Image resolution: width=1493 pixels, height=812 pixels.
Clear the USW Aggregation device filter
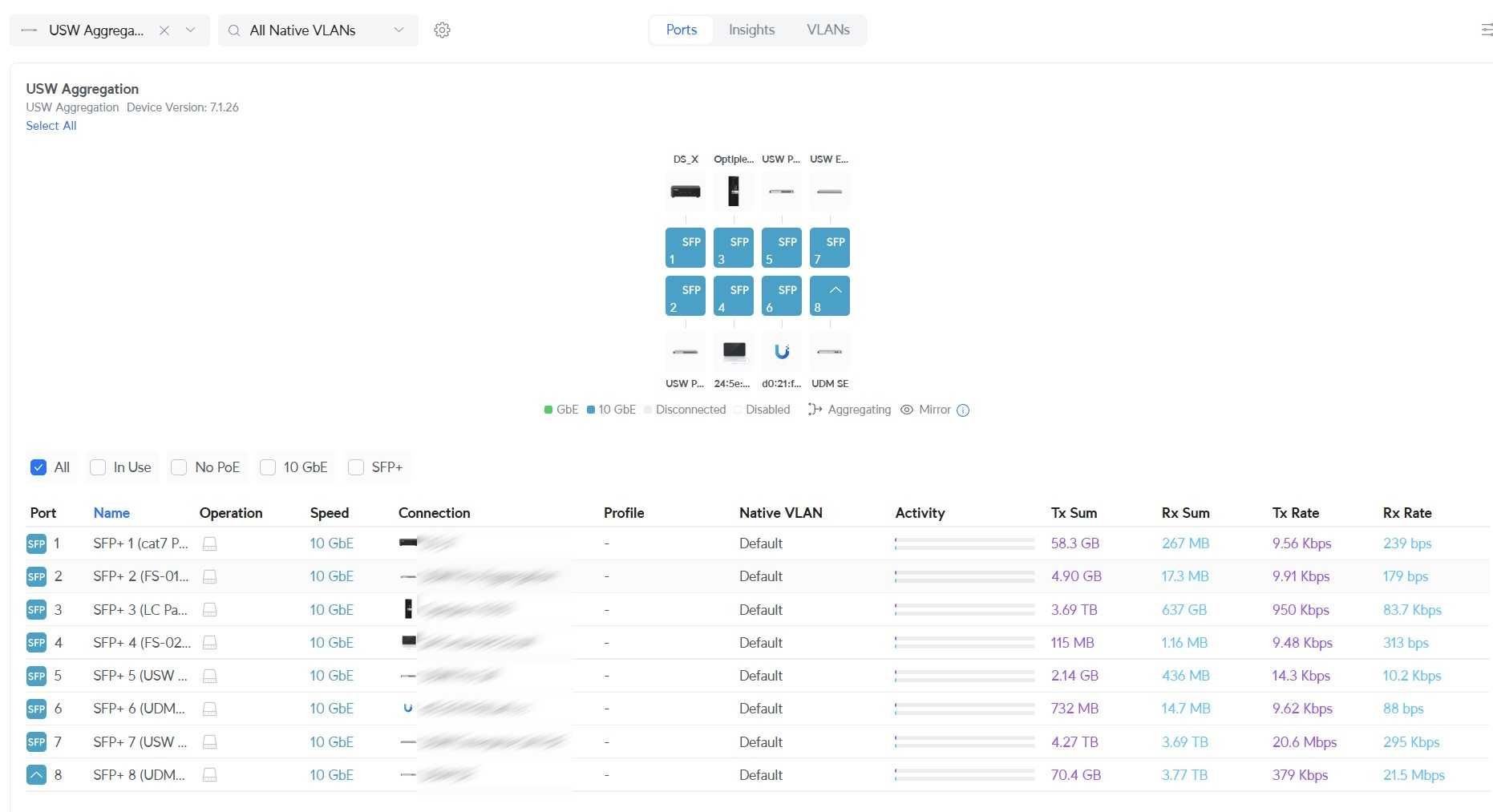(164, 30)
